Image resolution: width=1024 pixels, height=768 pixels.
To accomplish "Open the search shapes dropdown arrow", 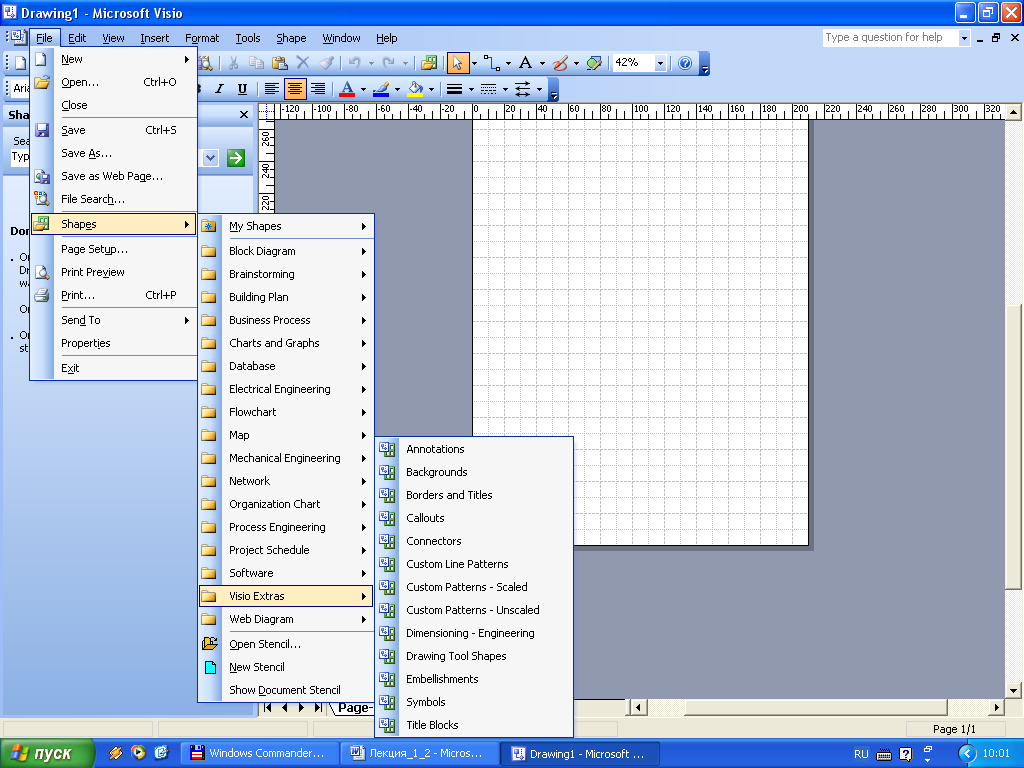I will coord(210,157).
